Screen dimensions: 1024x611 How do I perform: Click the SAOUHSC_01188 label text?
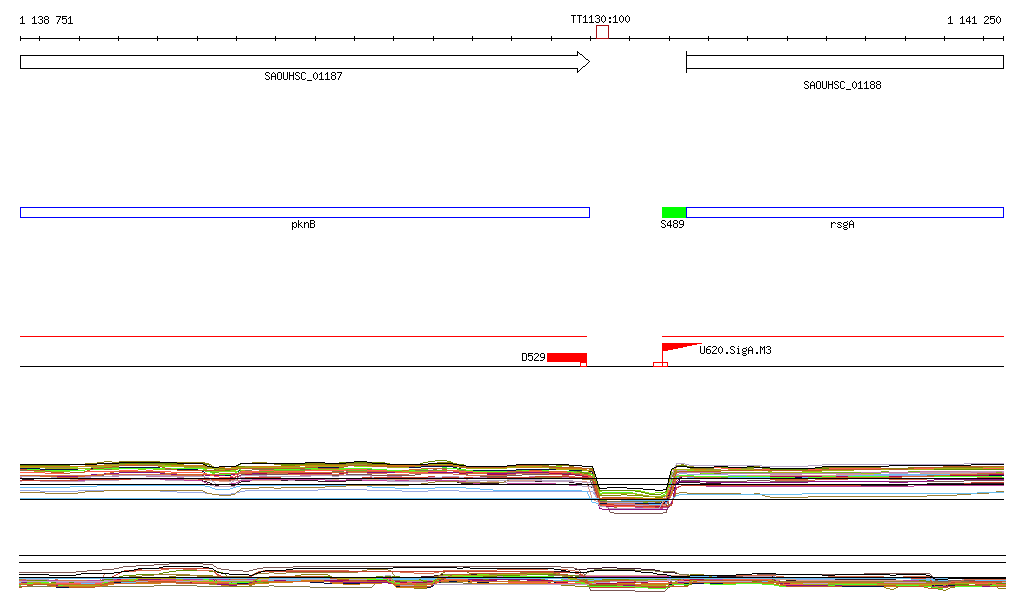842,86
